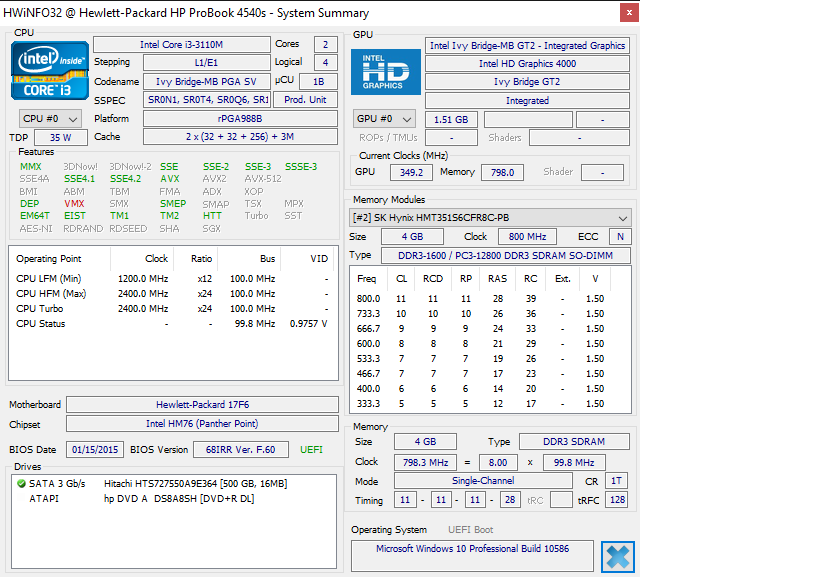Screen dimensions: 819x577
Task: Click the CPU Status row
Action: [173, 324]
